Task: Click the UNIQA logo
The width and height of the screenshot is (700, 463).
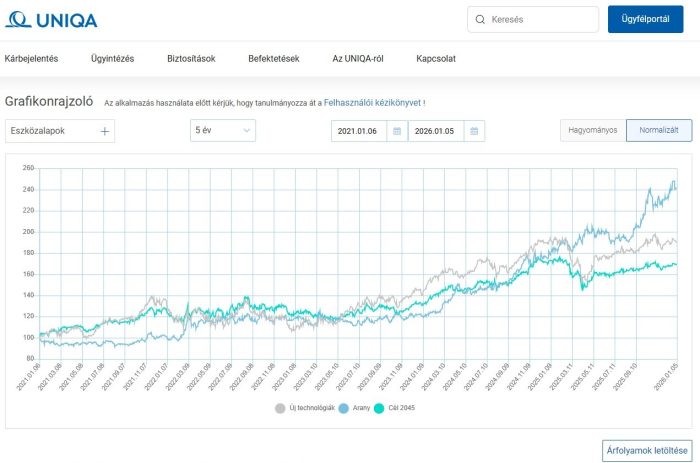Action: 51,19
